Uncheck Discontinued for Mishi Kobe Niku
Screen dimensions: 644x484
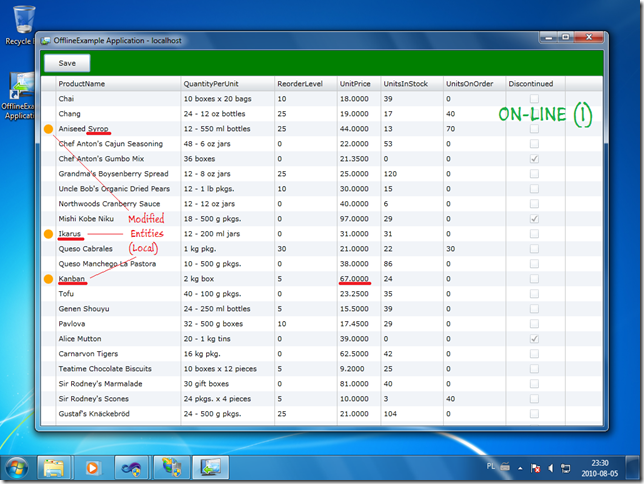[x=534, y=219]
